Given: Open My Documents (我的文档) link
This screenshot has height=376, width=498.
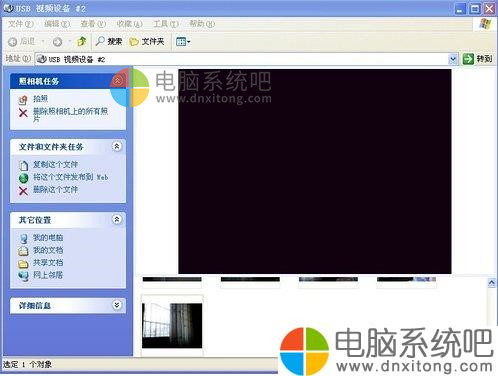Looking at the screenshot, I should pos(48,250).
